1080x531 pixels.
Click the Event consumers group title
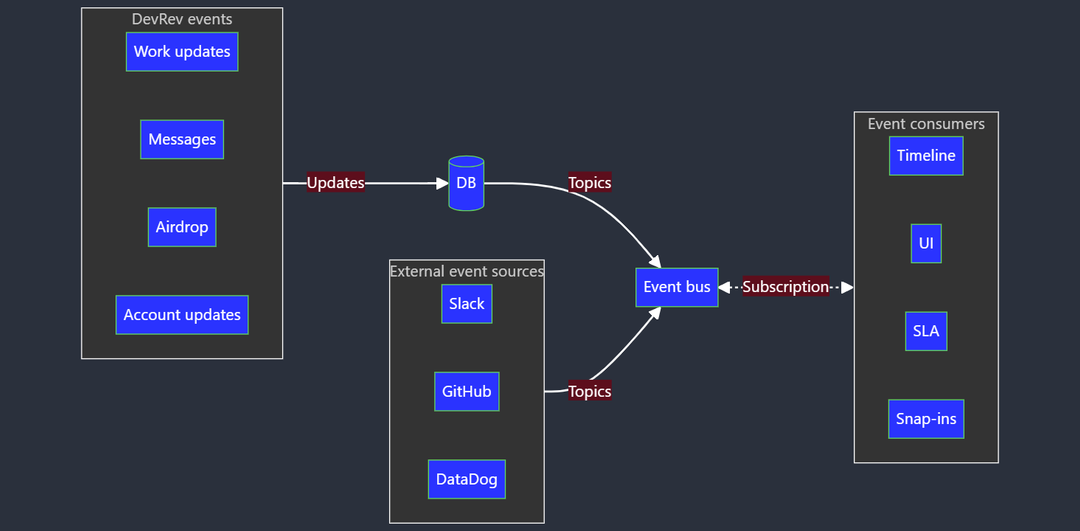(x=926, y=124)
